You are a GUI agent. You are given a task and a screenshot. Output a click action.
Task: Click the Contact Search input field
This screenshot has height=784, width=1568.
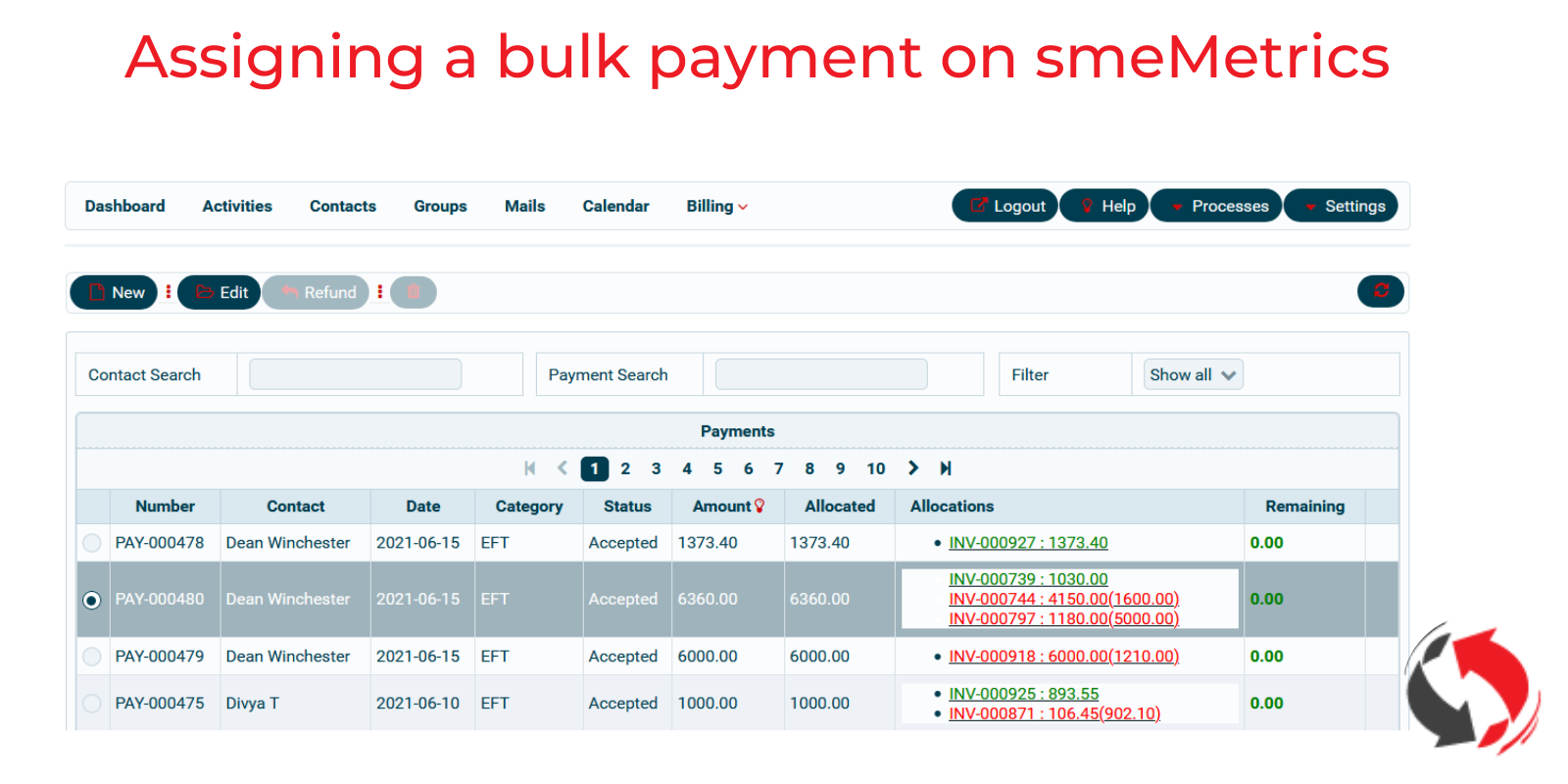(355, 374)
